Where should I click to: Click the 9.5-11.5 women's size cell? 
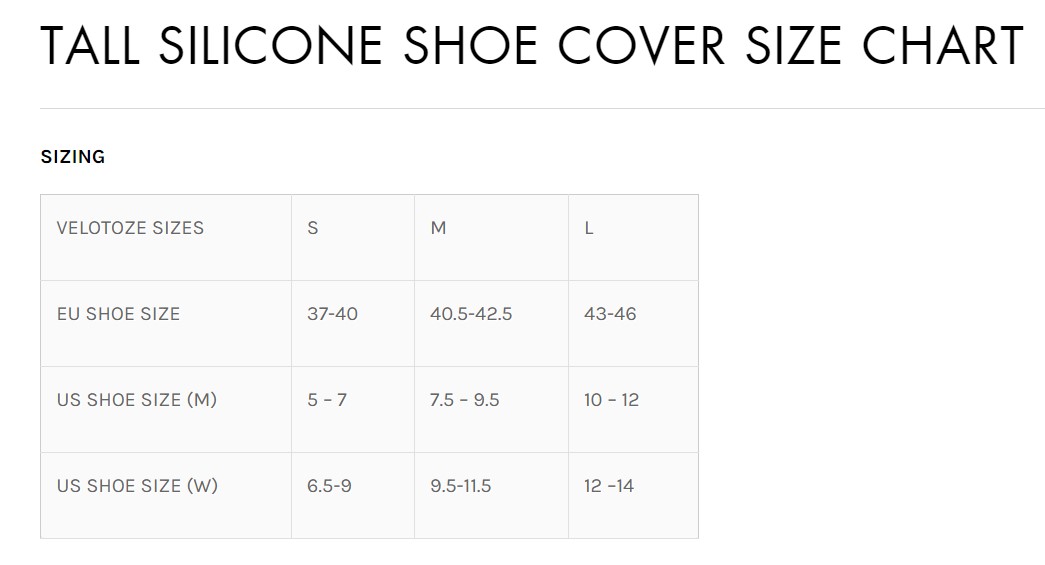click(x=461, y=486)
